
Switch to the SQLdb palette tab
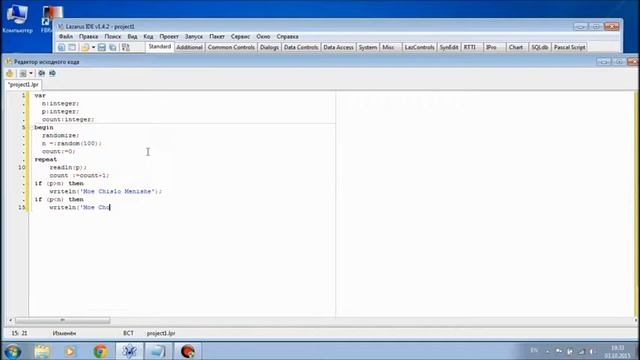click(540, 47)
